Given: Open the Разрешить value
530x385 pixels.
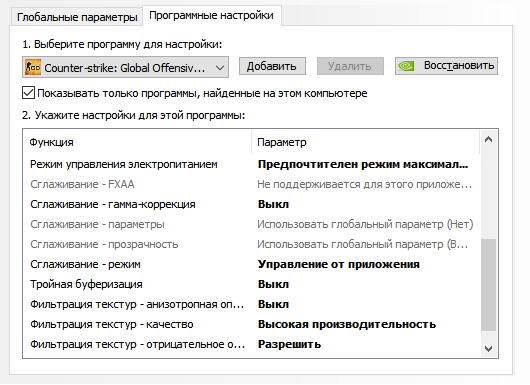Looking at the screenshot, I should [x=289, y=344].
